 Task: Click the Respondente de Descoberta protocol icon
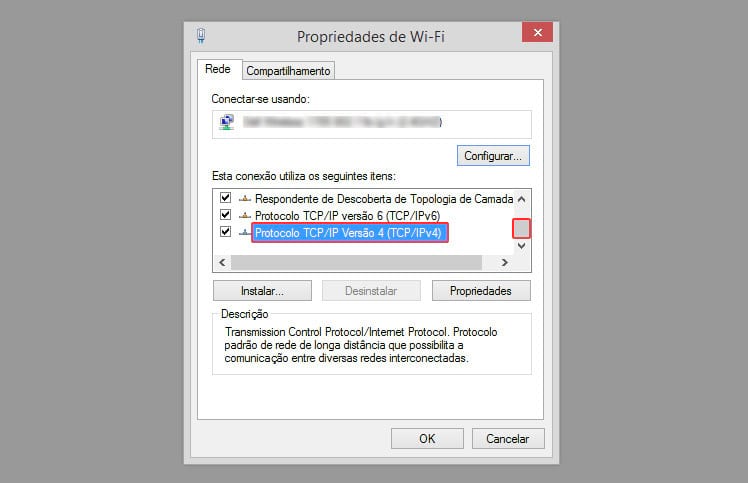pos(245,199)
